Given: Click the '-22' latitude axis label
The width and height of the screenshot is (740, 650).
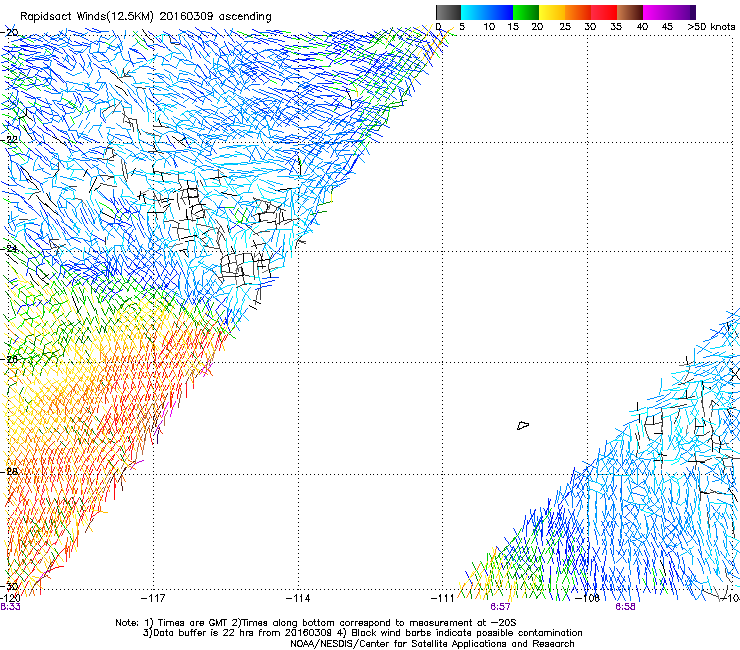Looking at the screenshot, I should [9, 140].
